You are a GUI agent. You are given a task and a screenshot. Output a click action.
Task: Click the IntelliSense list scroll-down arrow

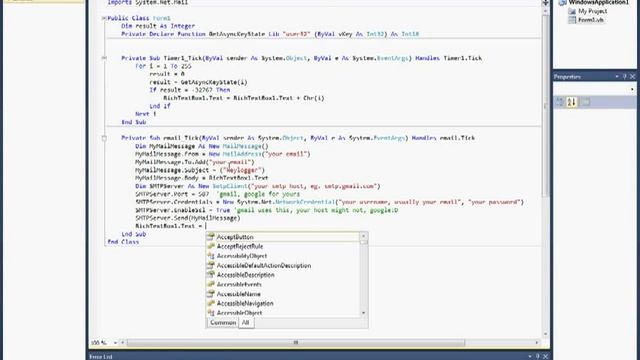pos(363,313)
